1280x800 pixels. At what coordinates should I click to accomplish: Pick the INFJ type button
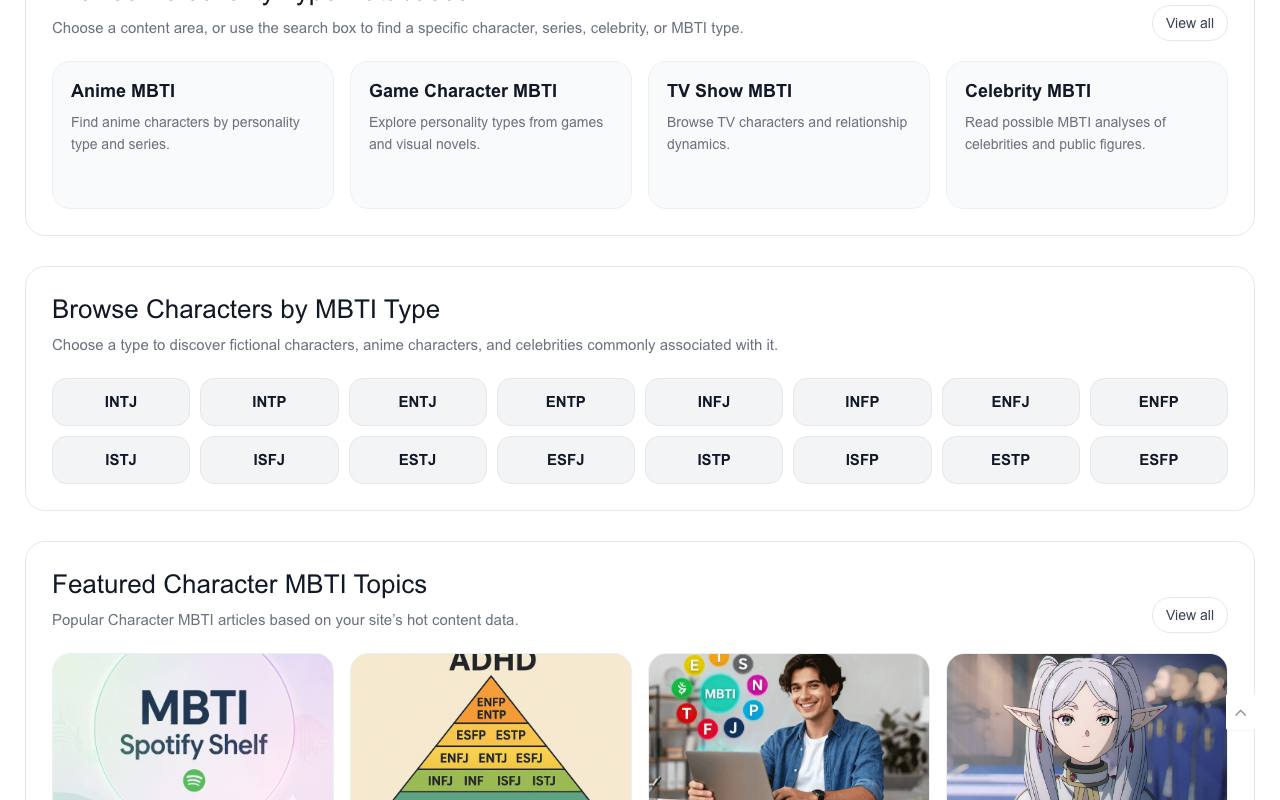click(714, 402)
